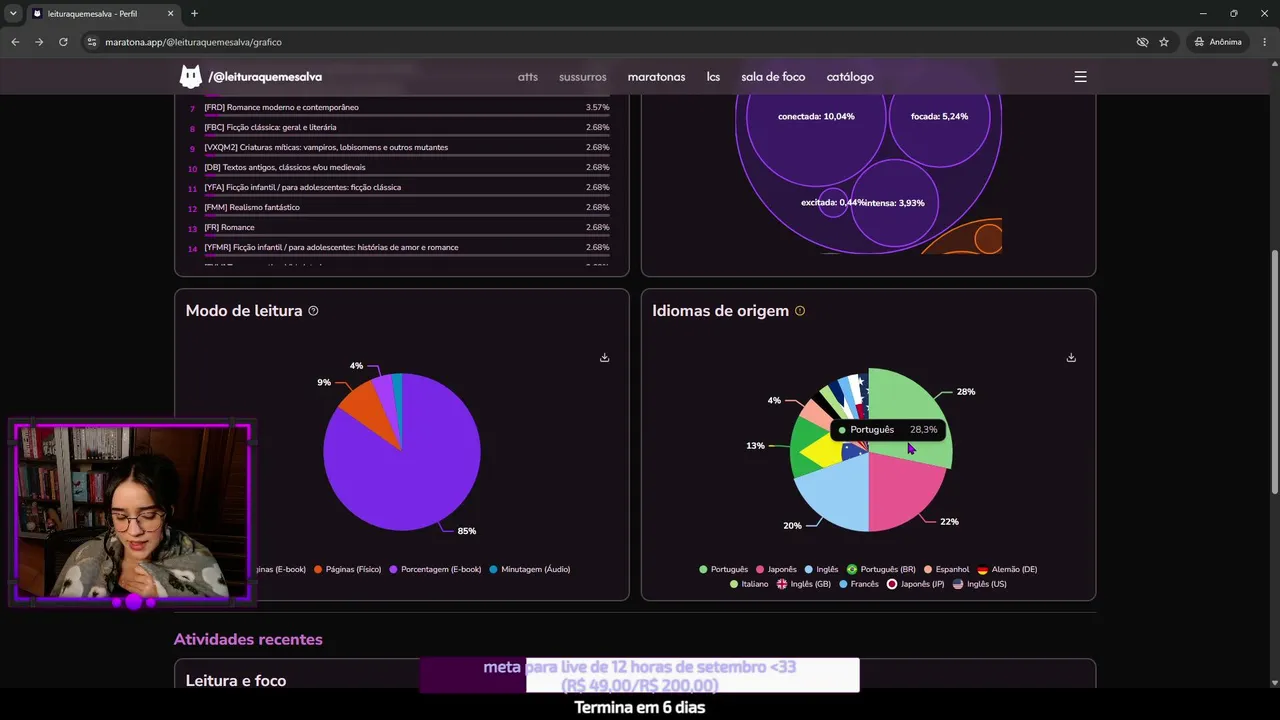The width and height of the screenshot is (1280, 720).
Task: Open the atts nav item
Action: tap(528, 77)
